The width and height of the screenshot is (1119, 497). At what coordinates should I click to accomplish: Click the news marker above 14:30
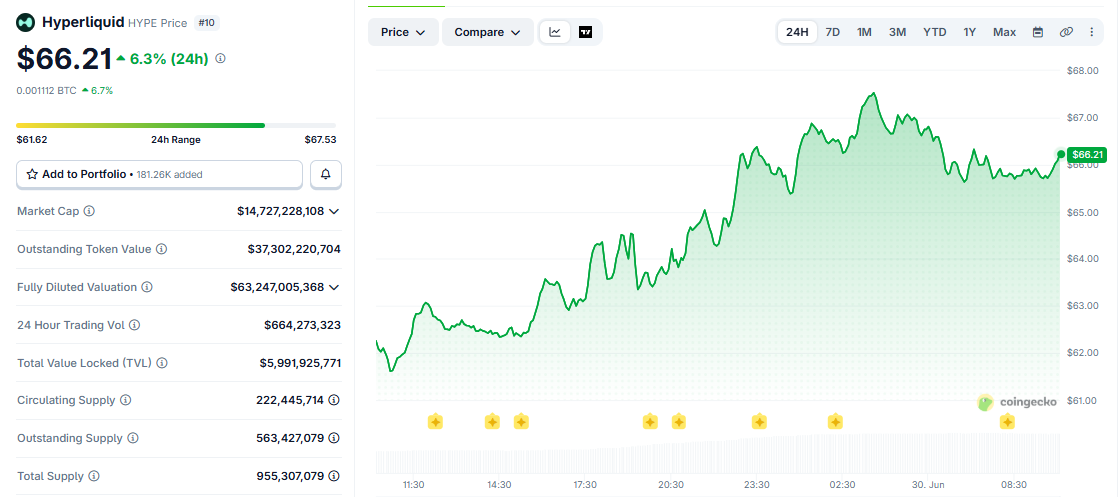click(492, 422)
